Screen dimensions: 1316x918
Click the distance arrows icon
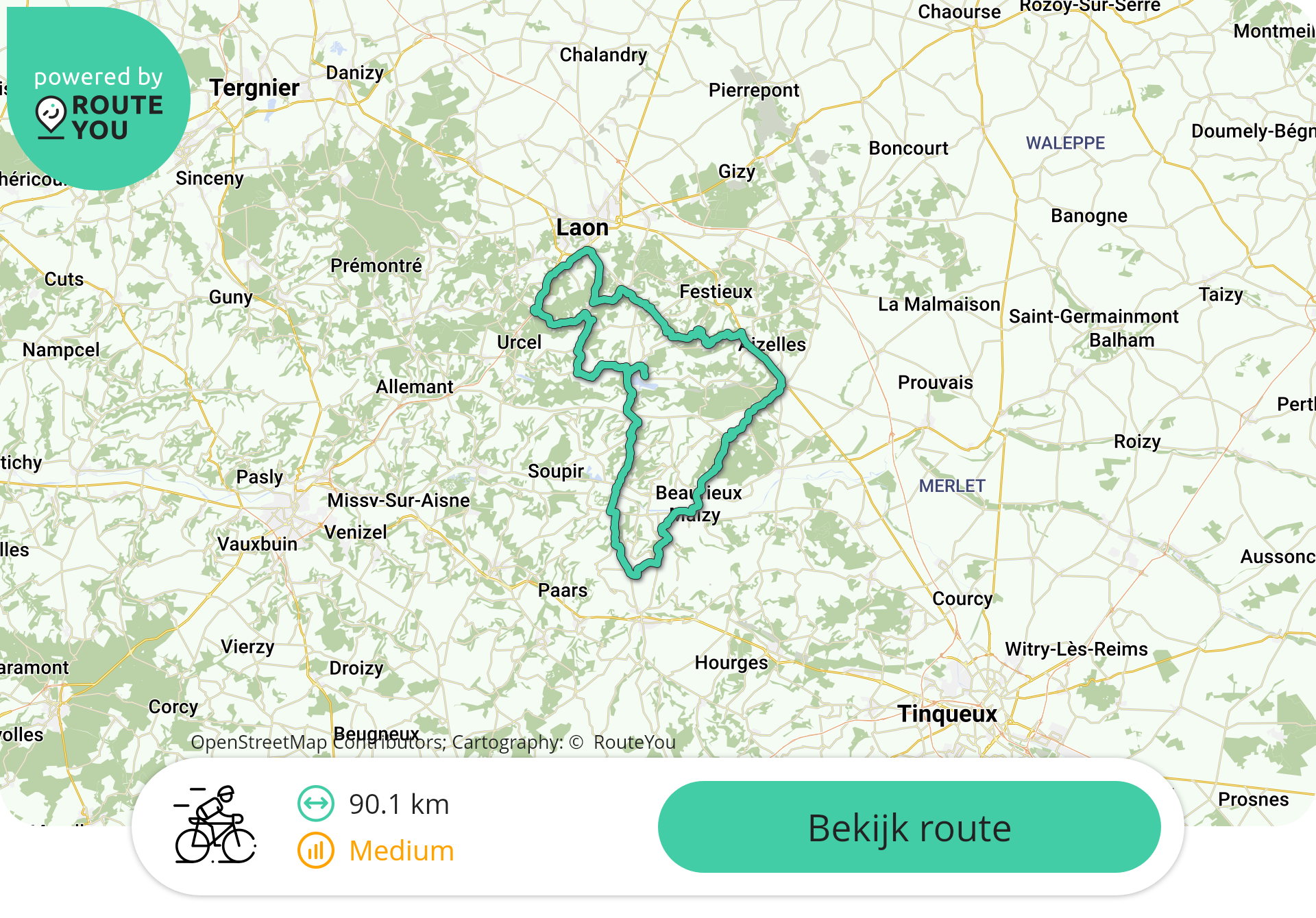(x=316, y=804)
